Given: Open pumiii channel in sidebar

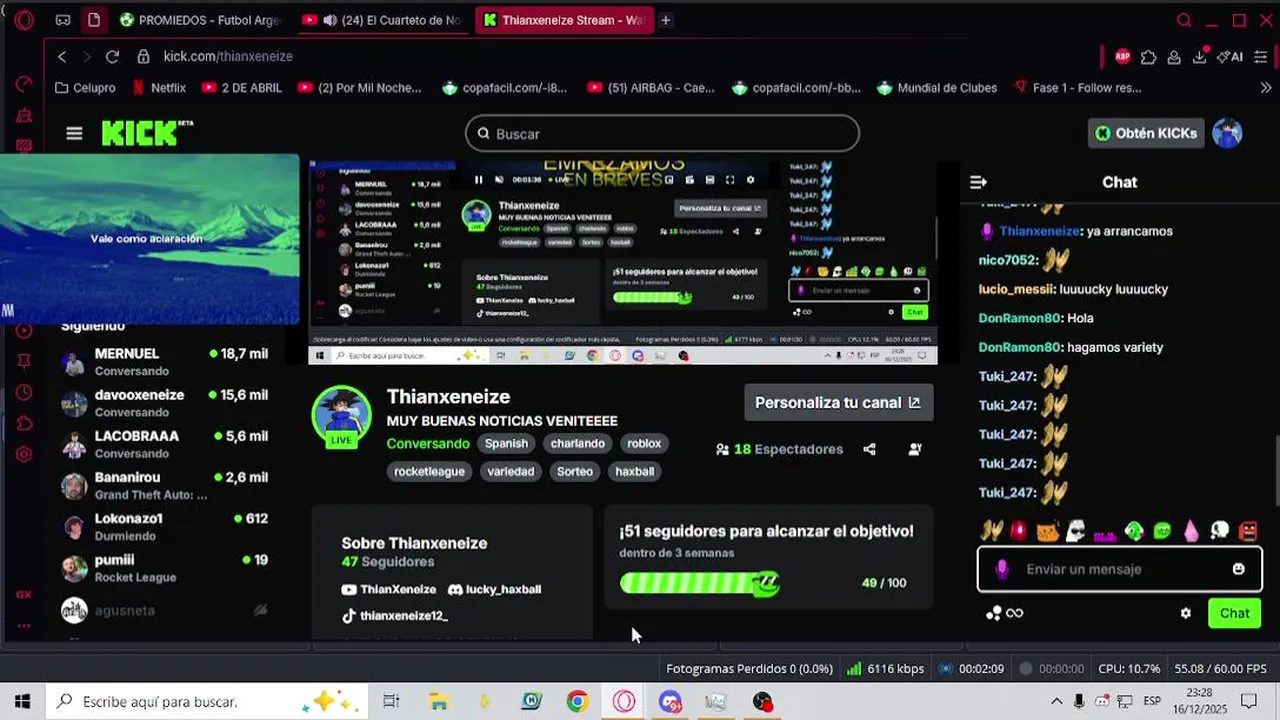Looking at the screenshot, I should (166, 568).
